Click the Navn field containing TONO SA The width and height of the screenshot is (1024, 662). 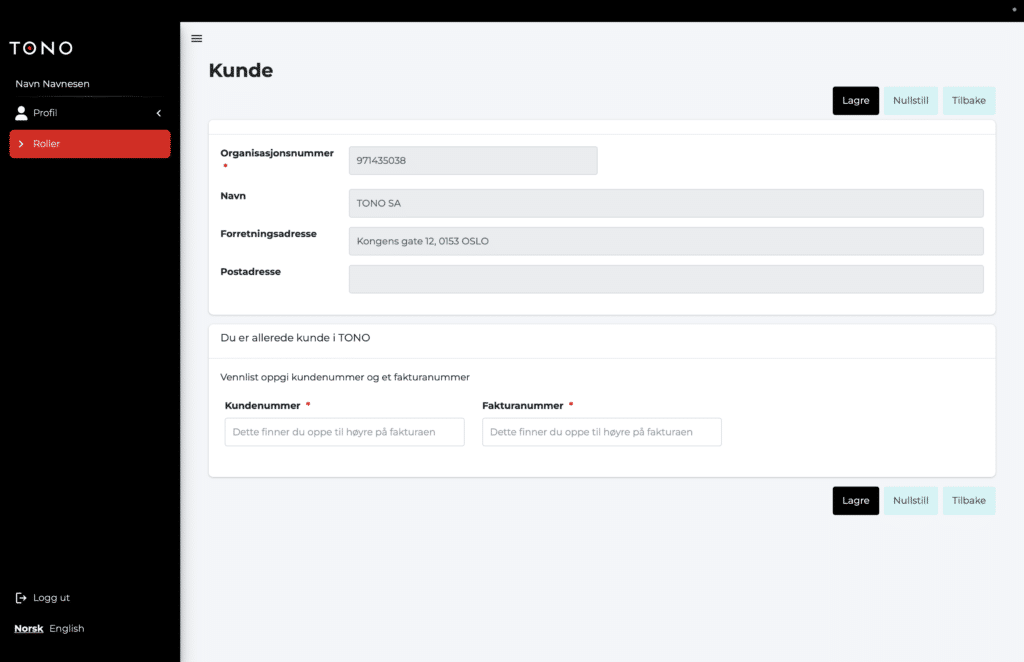(666, 203)
